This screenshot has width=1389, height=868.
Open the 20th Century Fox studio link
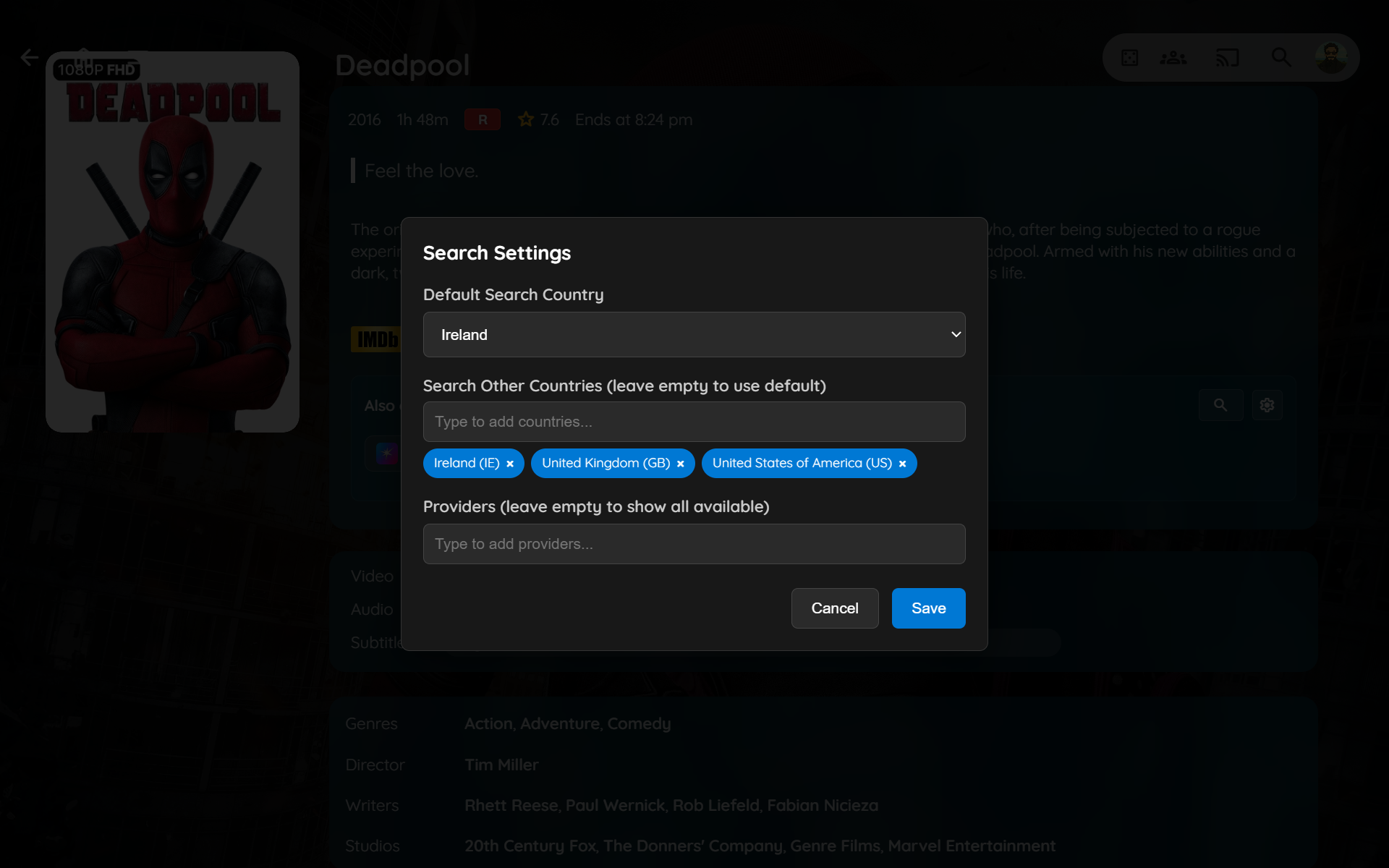530,846
